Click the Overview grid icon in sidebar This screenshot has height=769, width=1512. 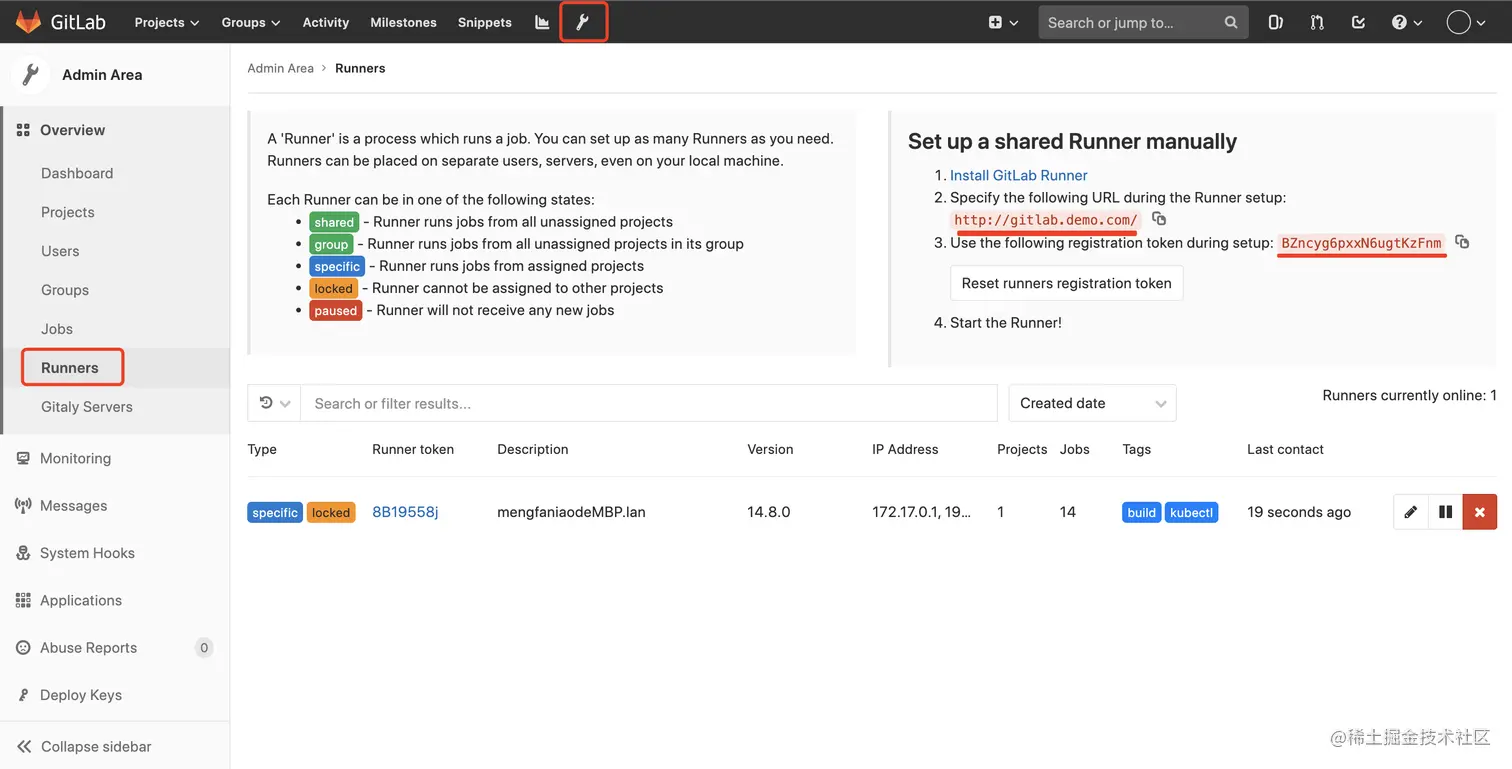coord(23,130)
